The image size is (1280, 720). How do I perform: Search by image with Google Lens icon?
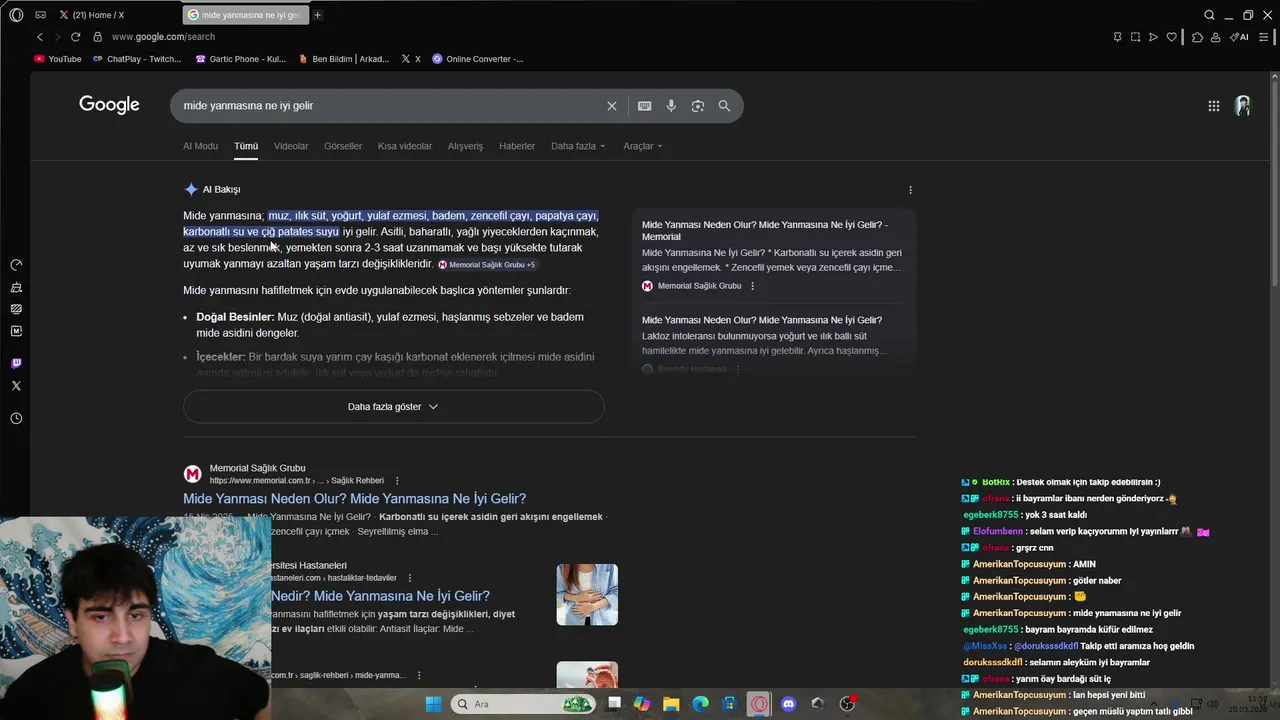click(698, 106)
